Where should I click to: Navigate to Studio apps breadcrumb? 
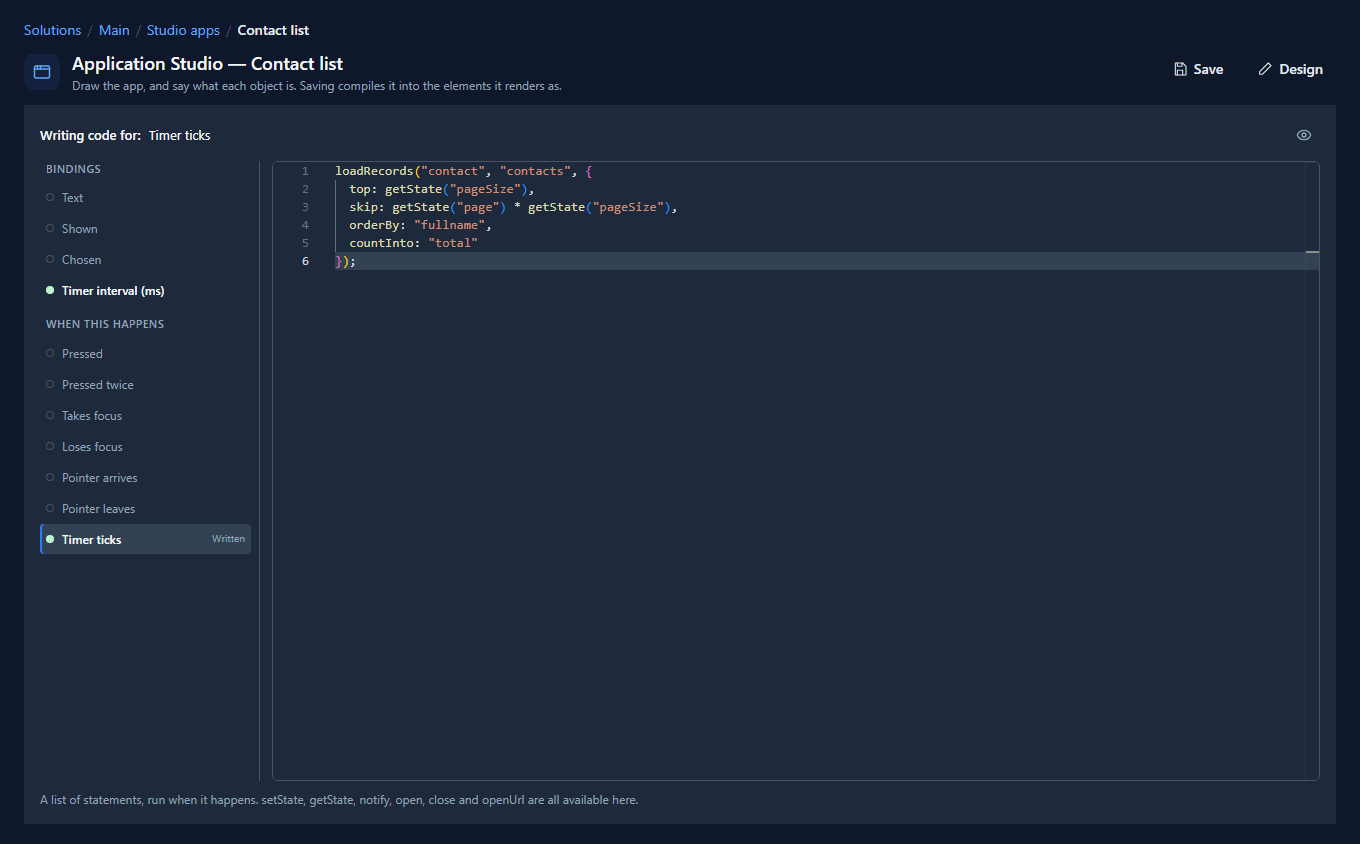(183, 30)
